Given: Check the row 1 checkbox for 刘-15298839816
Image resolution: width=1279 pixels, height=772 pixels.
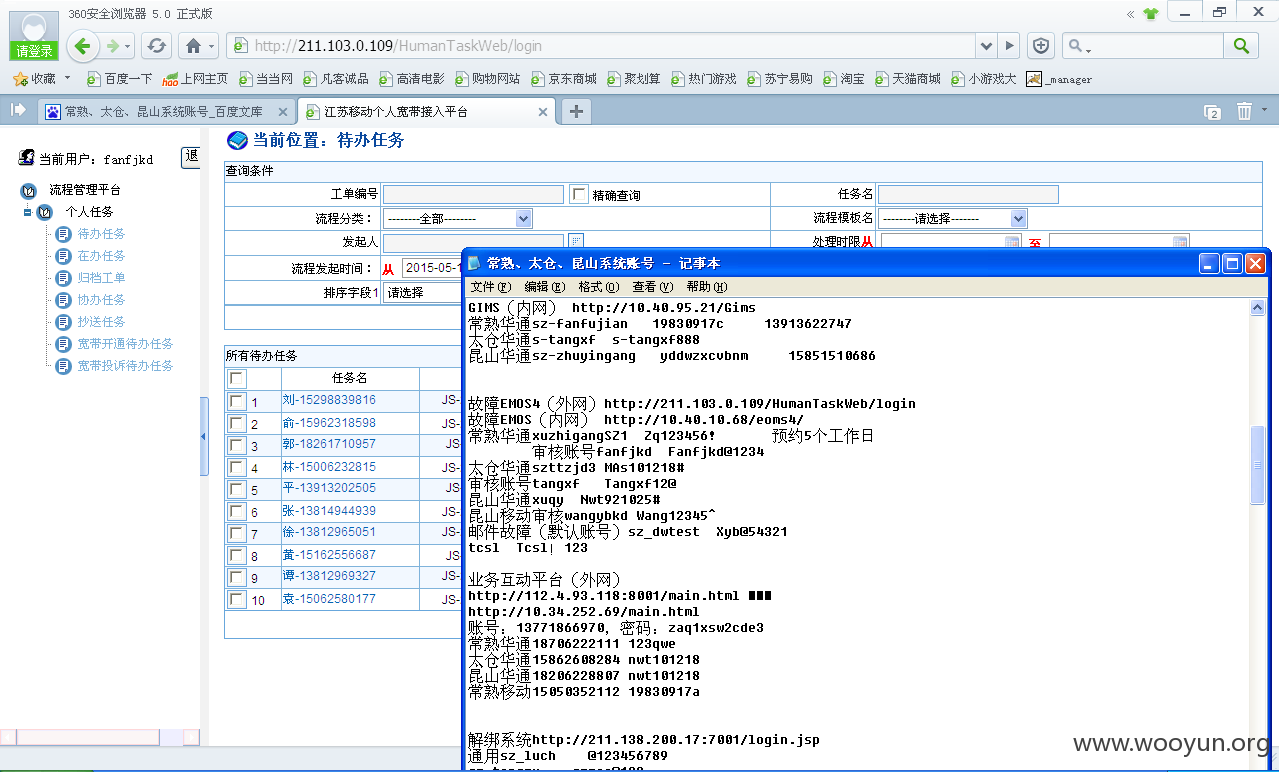Looking at the screenshot, I should (237, 401).
